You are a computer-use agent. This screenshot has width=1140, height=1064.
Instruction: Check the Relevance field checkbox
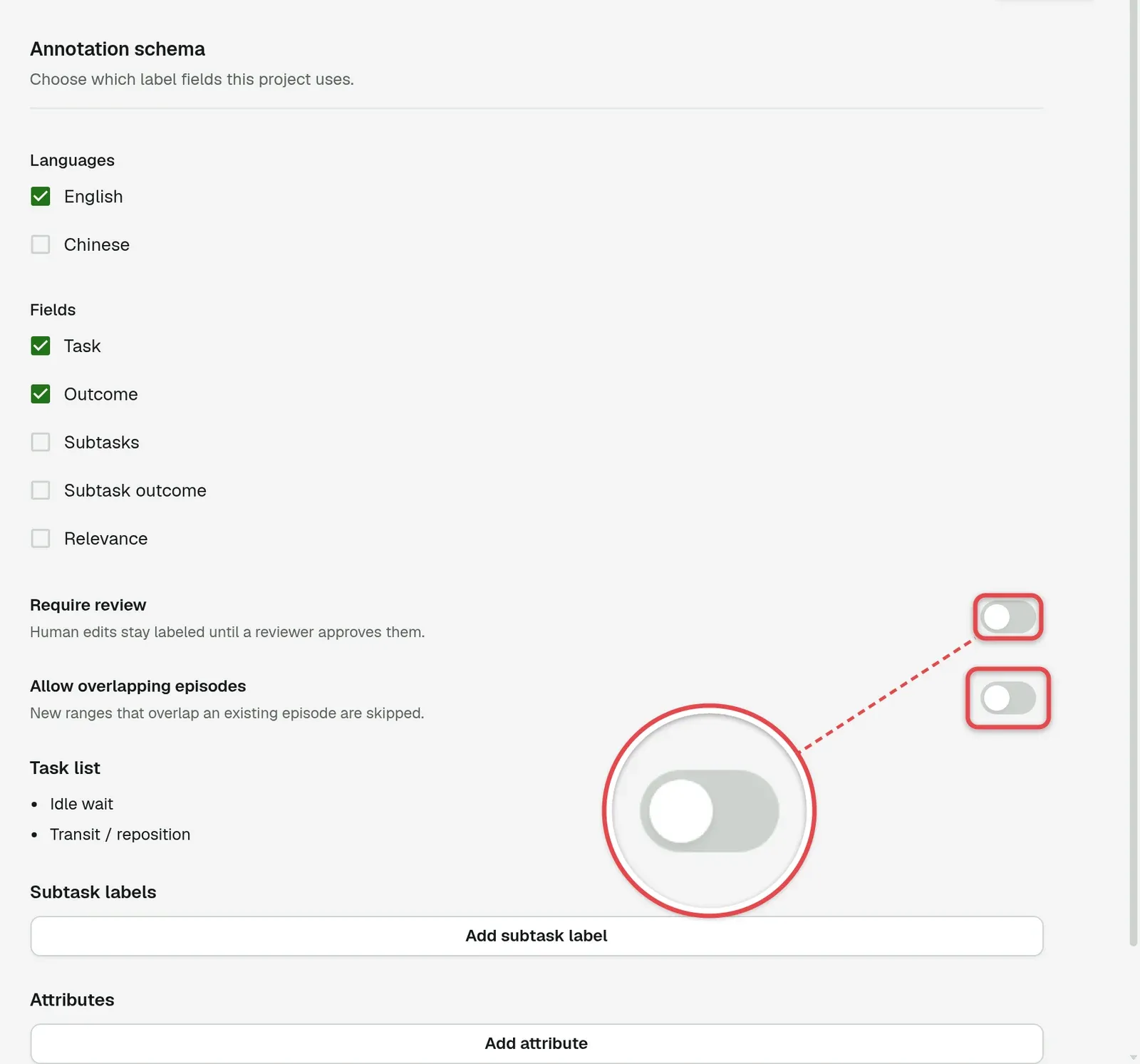tap(41, 539)
